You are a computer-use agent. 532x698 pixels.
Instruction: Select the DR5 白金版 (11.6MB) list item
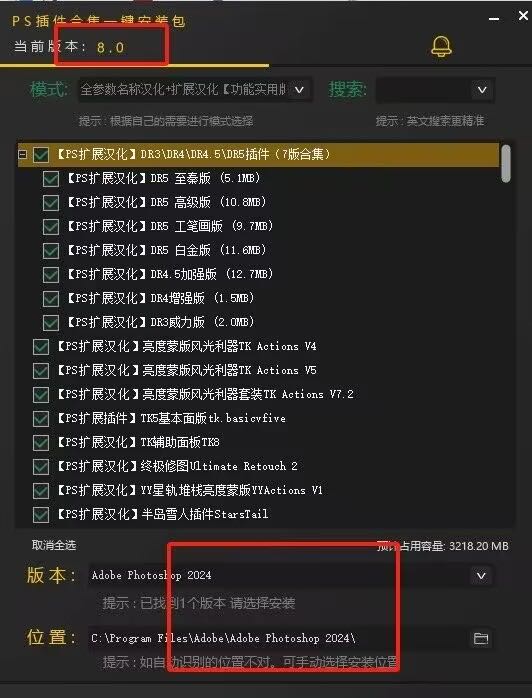click(x=167, y=250)
